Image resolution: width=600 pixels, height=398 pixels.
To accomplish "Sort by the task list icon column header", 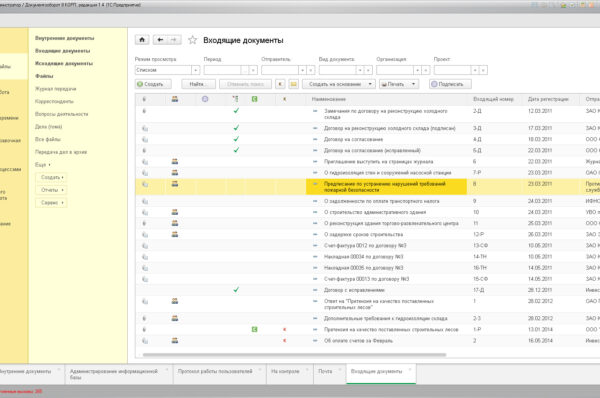I will coord(235,99).
